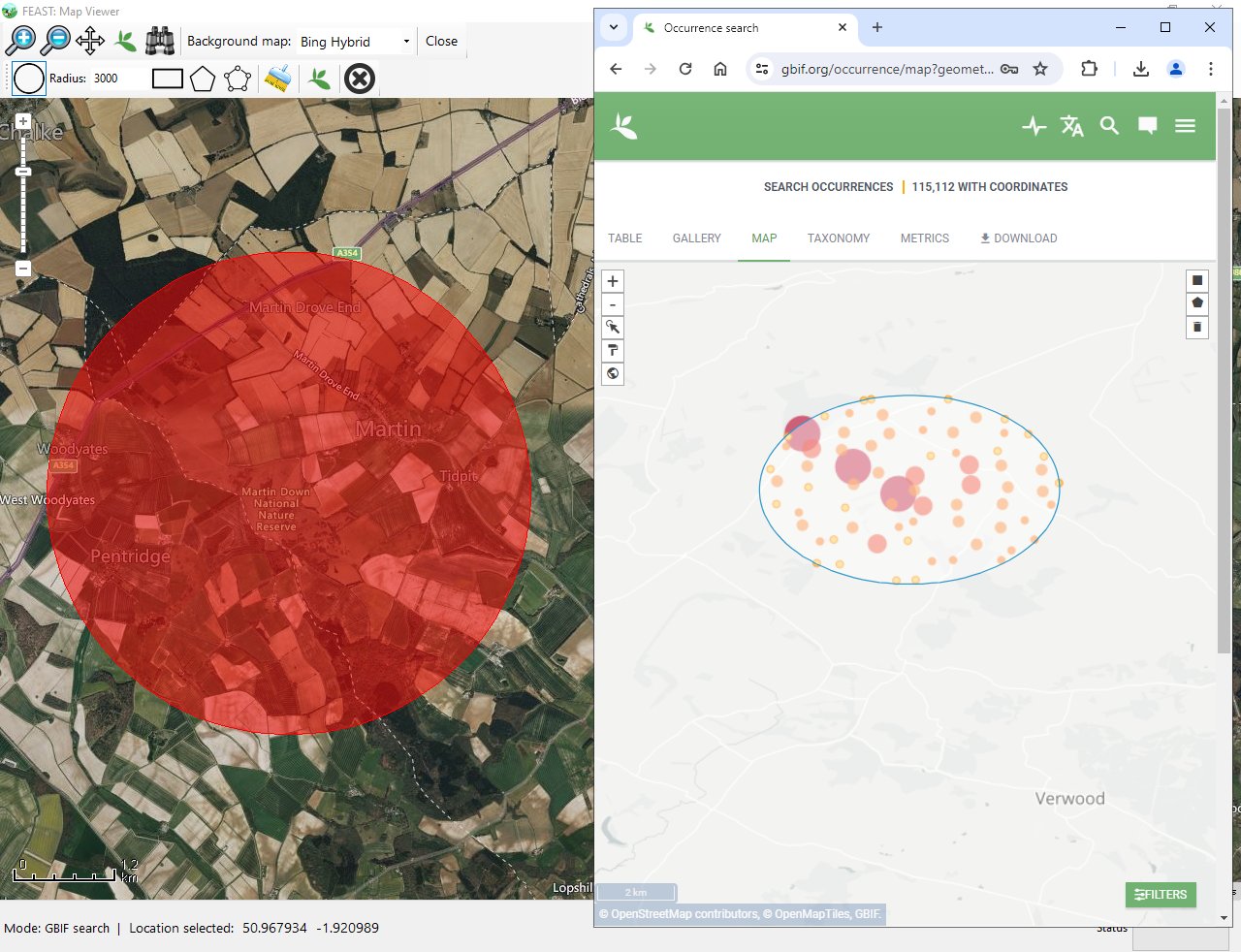Viewport: 1241px width, 952px height.
Task: Click the pan (four-arrow) tool
Action: (90, 41)
